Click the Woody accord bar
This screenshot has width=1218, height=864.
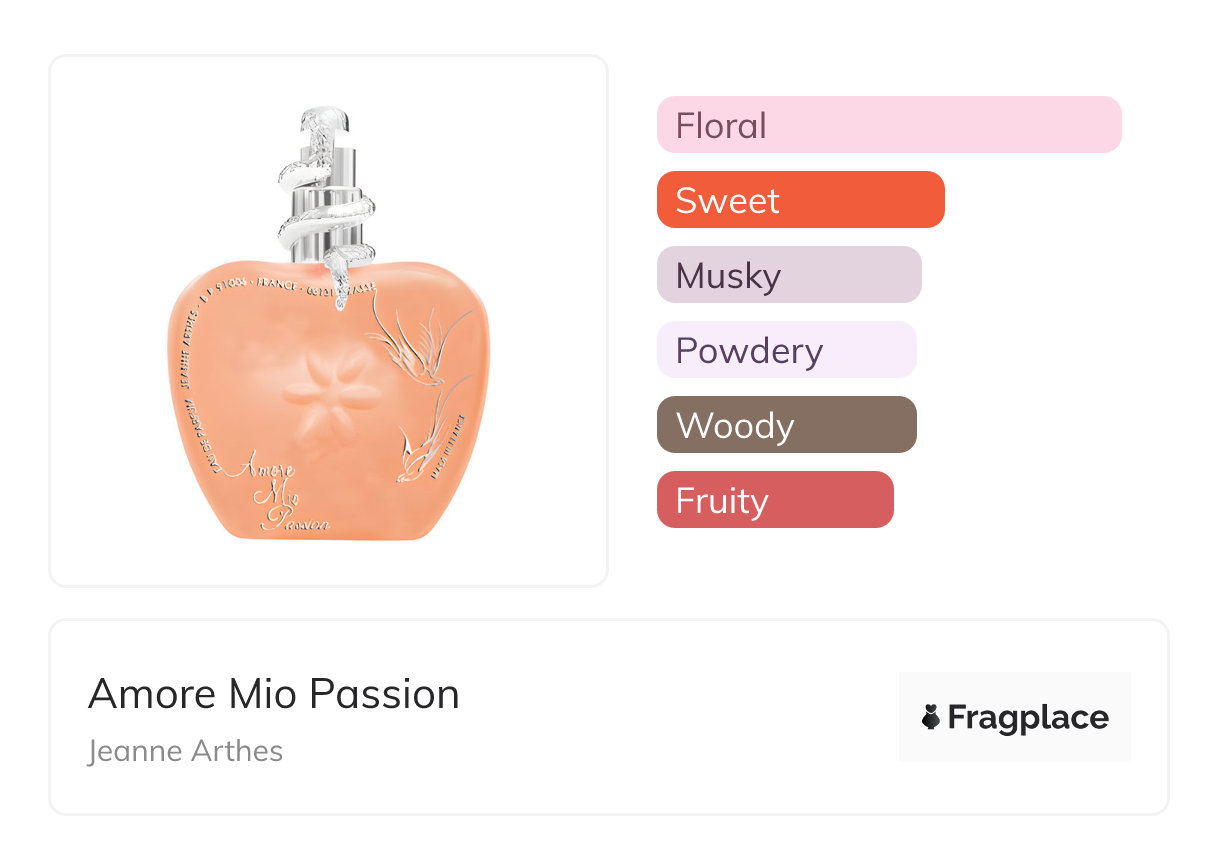coord(786,425)
